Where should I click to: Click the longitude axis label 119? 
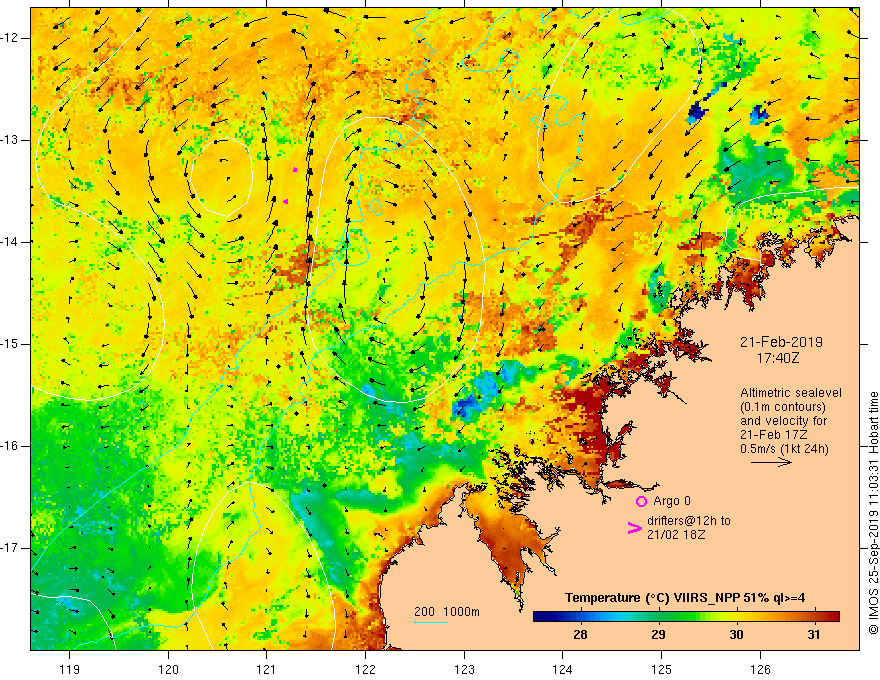click(70, 669)
